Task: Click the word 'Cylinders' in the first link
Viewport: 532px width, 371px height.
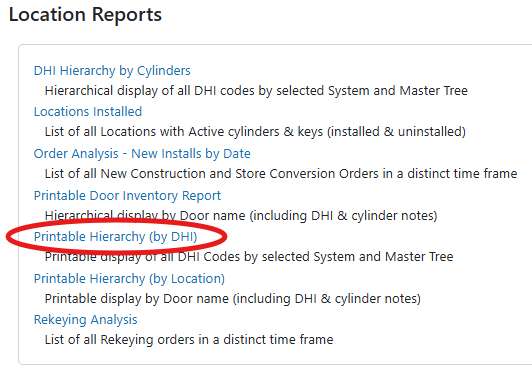Action: [164, 71]
